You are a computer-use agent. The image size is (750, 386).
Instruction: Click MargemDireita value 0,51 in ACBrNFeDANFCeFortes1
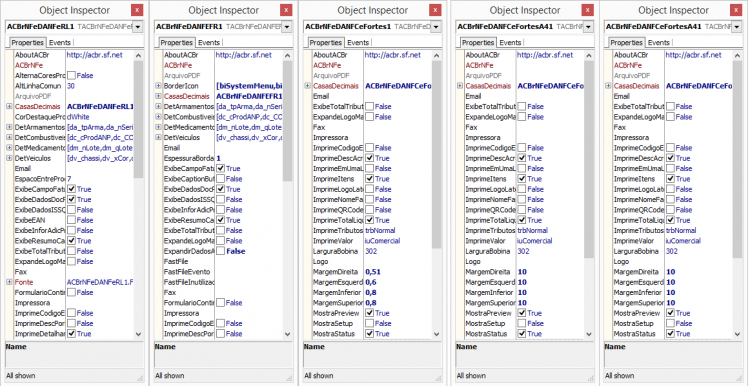373,272
